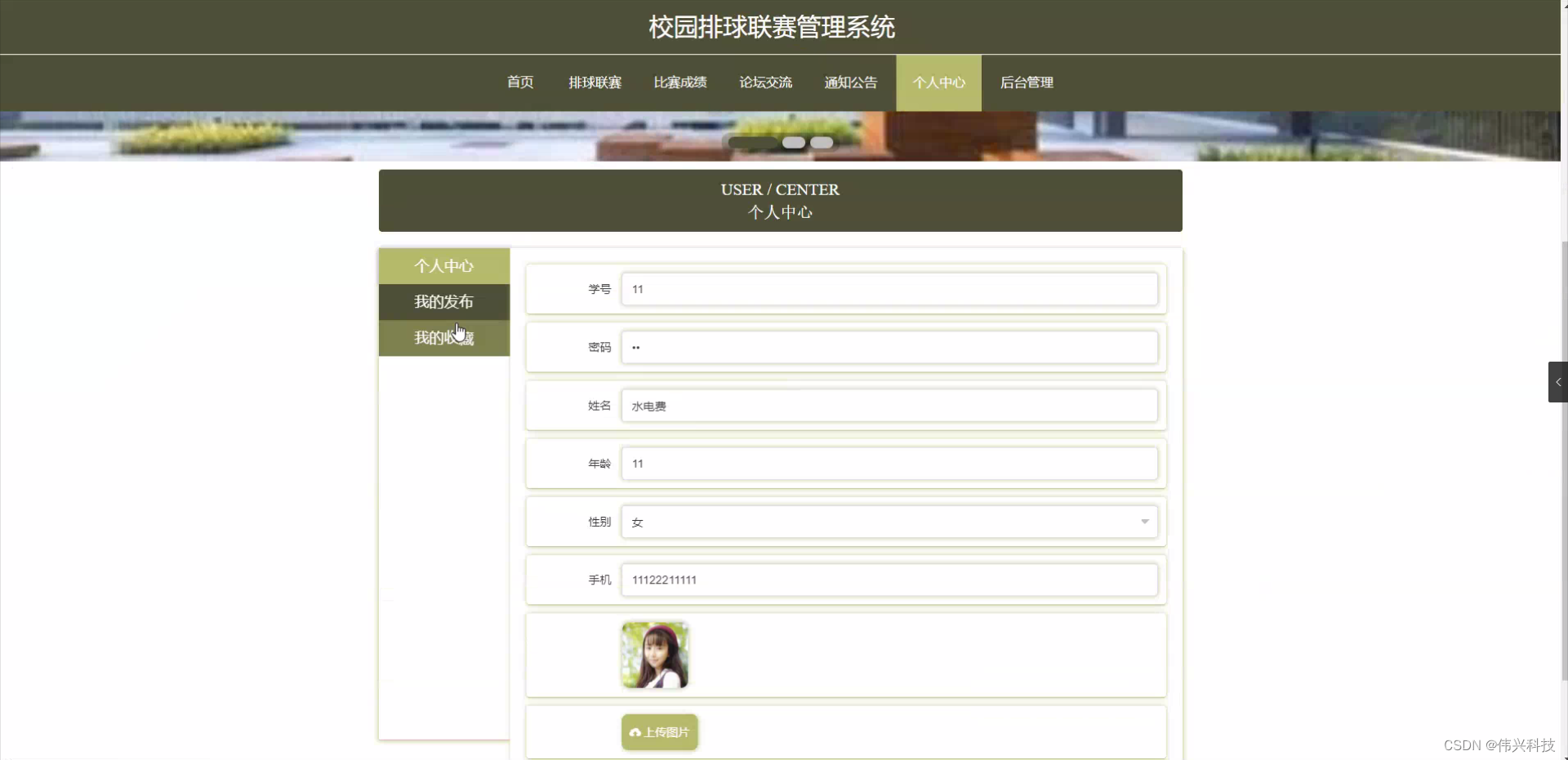Image resolution: width=1568 pixels, height=760 pixels.
Task: Click the profile avatar photo
Action: (654, 654)
